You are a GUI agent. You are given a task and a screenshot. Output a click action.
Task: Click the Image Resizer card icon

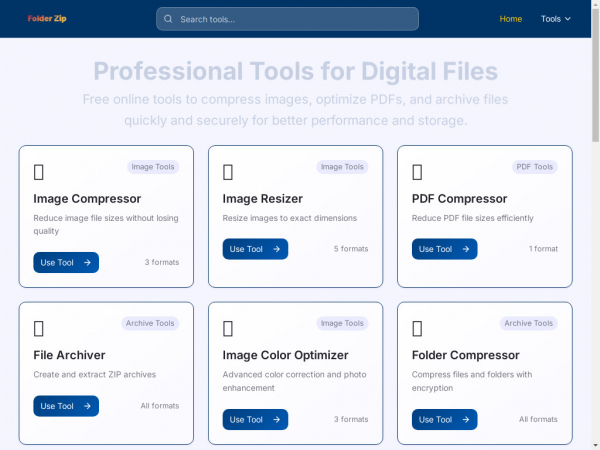pyautogui.click(x=228, y=172)
